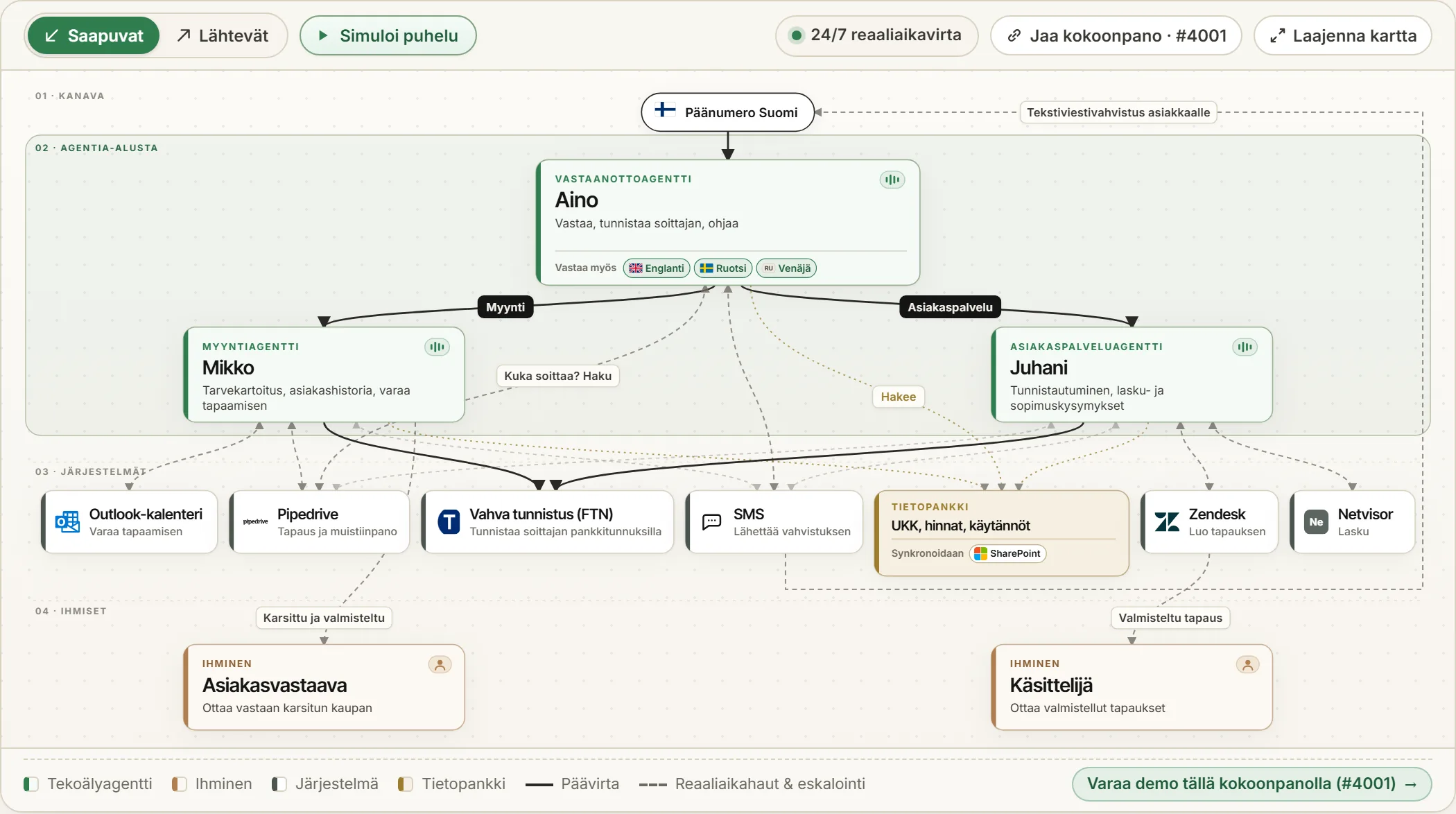This screenshot has width=1456, height=814.
Task: Click the Asiakaspalvelu route label
Action: 950,307
